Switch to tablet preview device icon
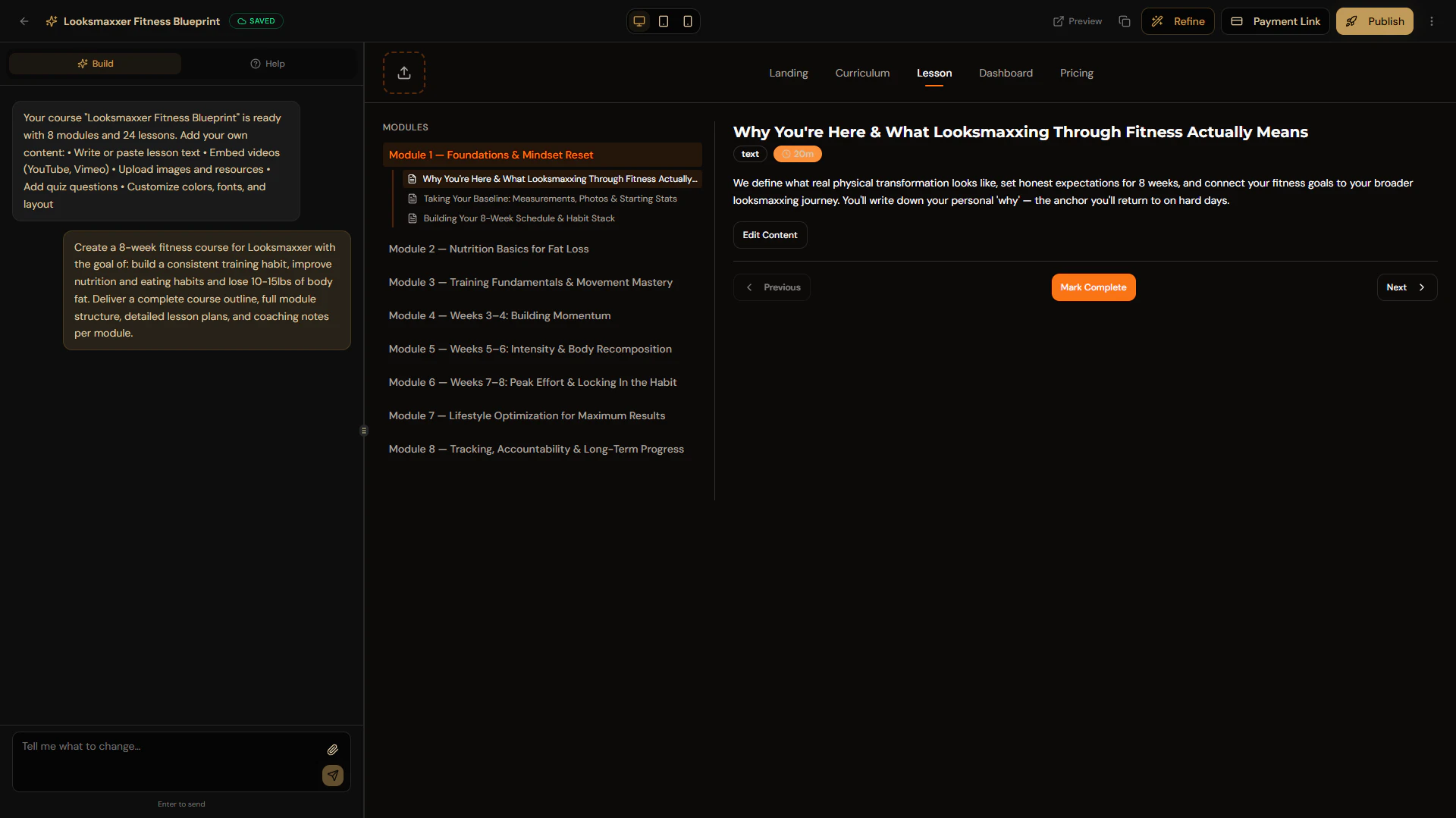Viewport: 1456px width, 818px height. pyautogui.click(x=664, y=21)
